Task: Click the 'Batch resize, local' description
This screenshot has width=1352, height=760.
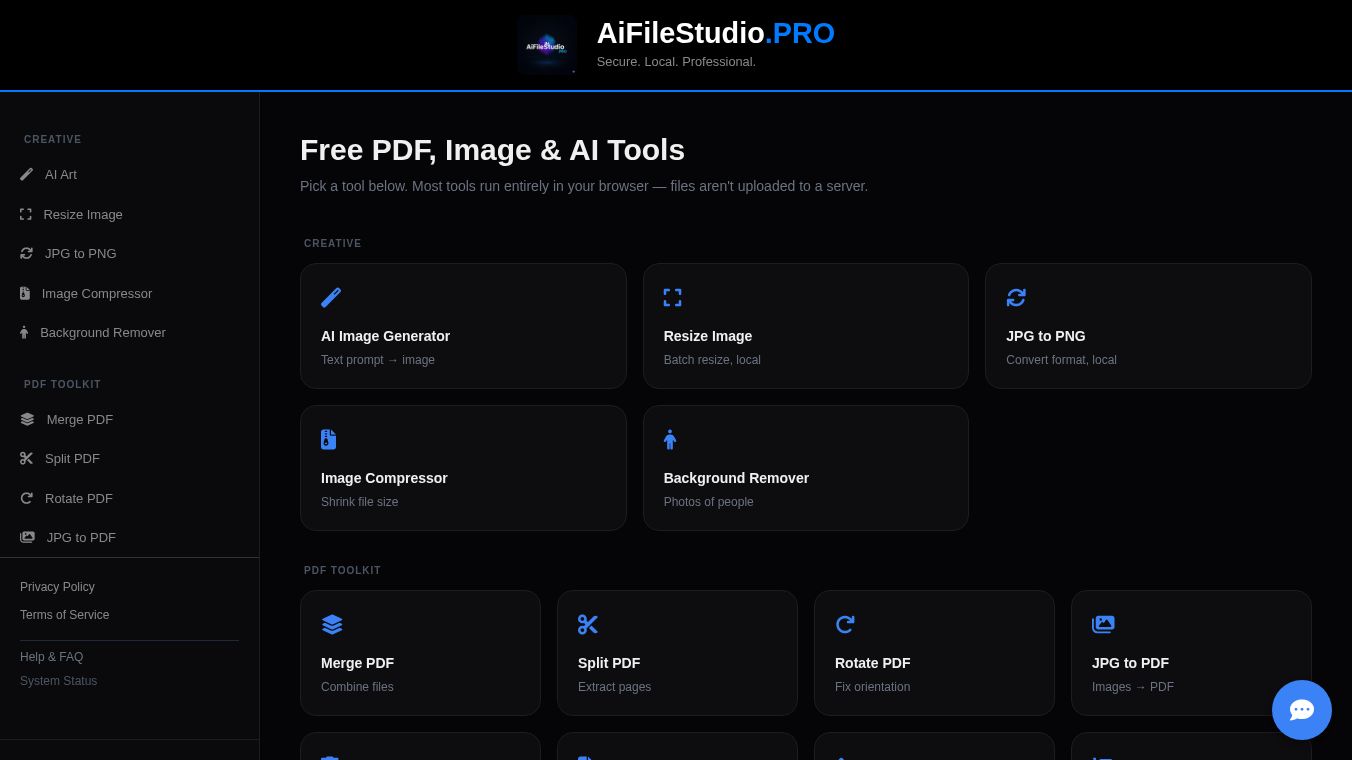Action: [x=712, y=360]
